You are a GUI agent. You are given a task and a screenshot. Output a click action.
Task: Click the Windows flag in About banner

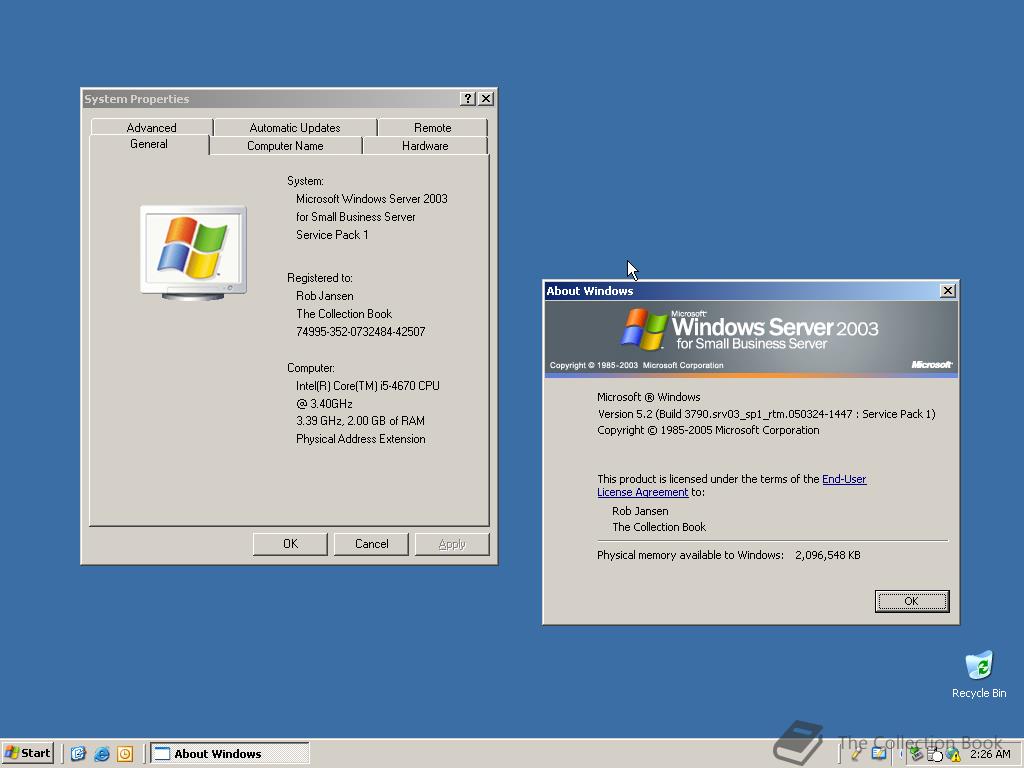[x=643, y=328]
